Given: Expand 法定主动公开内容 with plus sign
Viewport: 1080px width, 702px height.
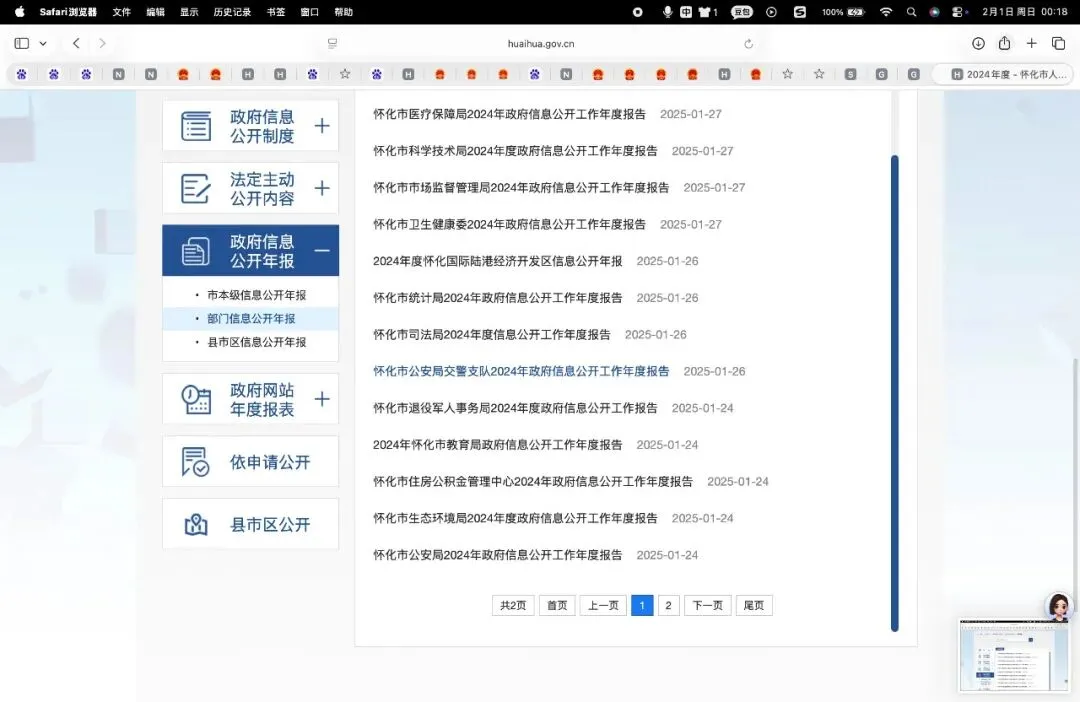Looking at the screenshot, I should [322, 188].
